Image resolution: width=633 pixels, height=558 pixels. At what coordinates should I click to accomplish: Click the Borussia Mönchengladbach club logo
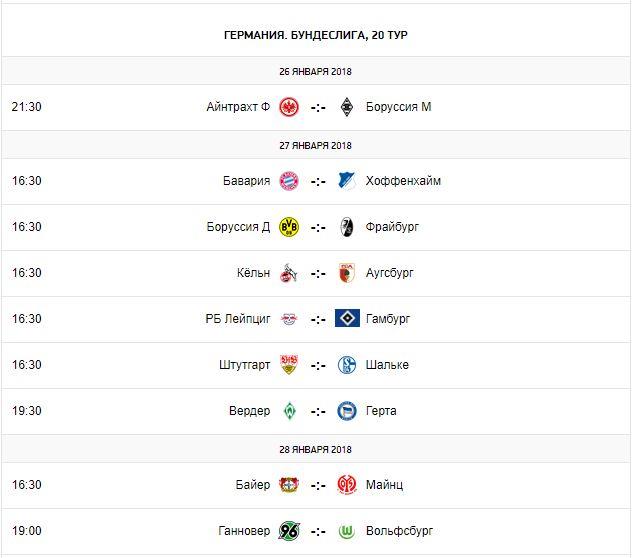click(347, 107)
